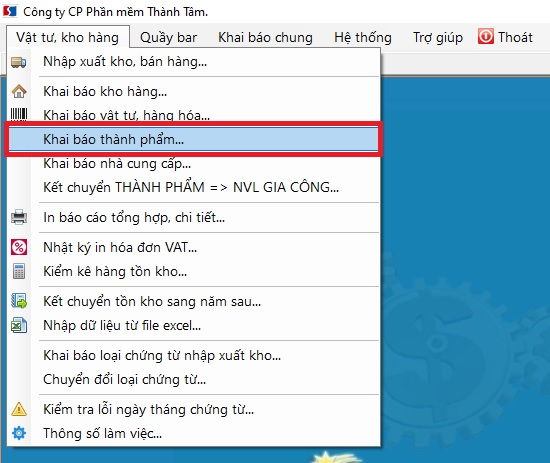550x463 pixels.
Task: Open Thông số làm việc settings
Action: (x=194, y=433)
